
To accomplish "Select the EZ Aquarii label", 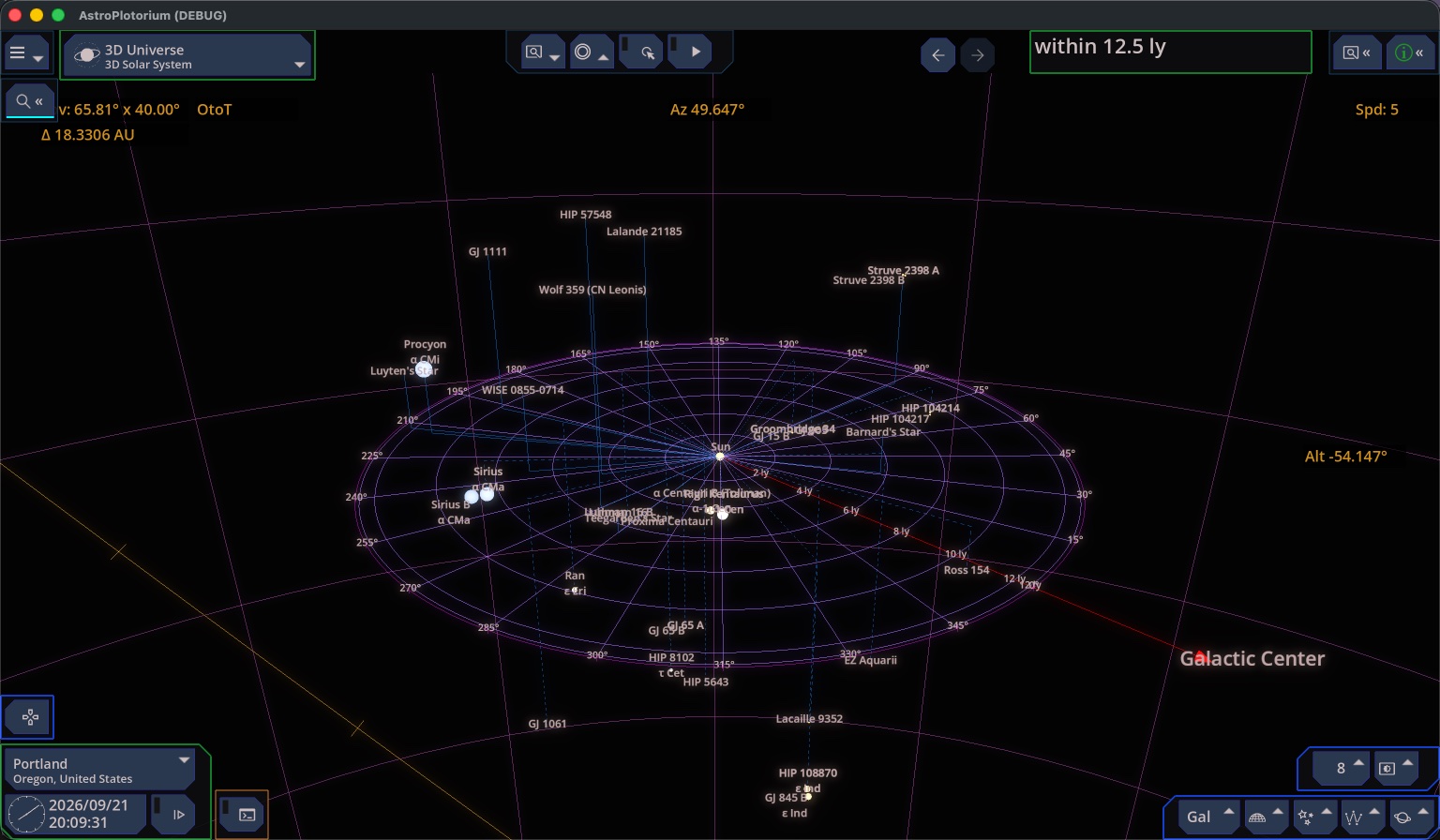I will 870,660.
